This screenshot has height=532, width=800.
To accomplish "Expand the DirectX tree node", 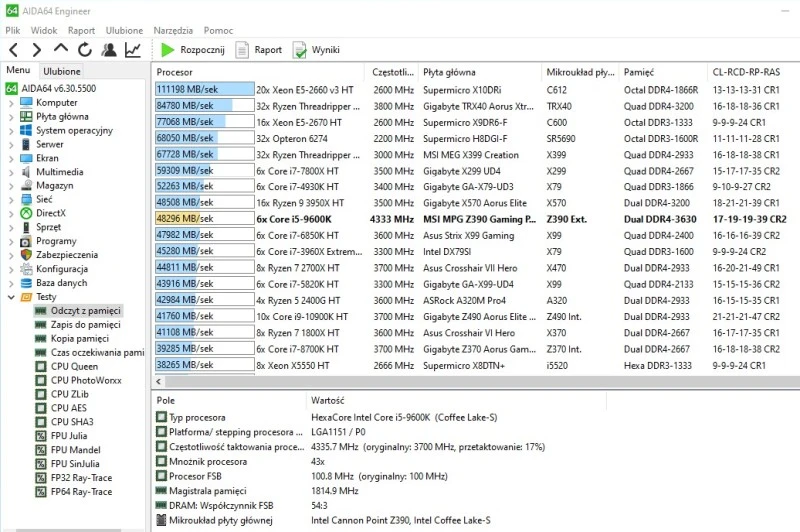I will coord(11,213).
